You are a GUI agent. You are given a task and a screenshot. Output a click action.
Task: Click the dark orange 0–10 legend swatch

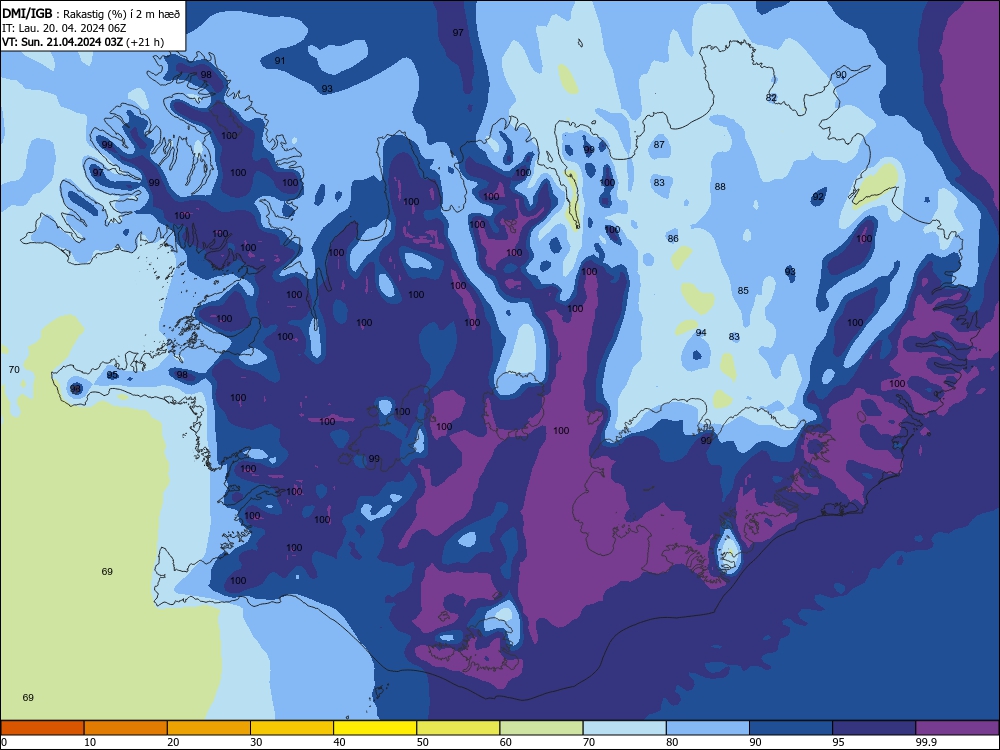[42, 728]
